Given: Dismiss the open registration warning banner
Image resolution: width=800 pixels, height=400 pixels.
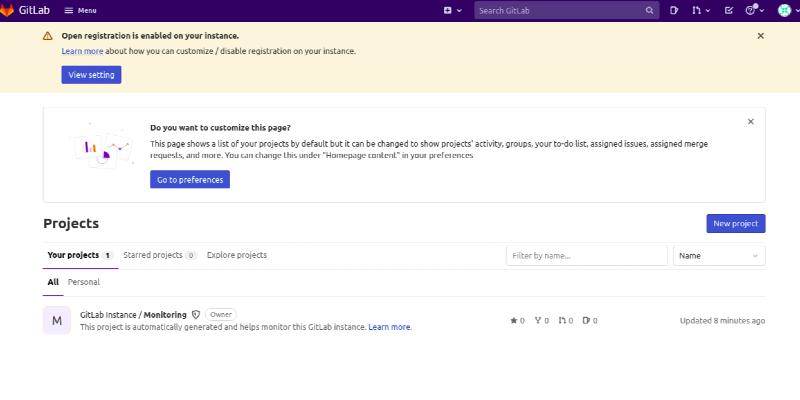Looking at the screenshot, I should [760, 36].
